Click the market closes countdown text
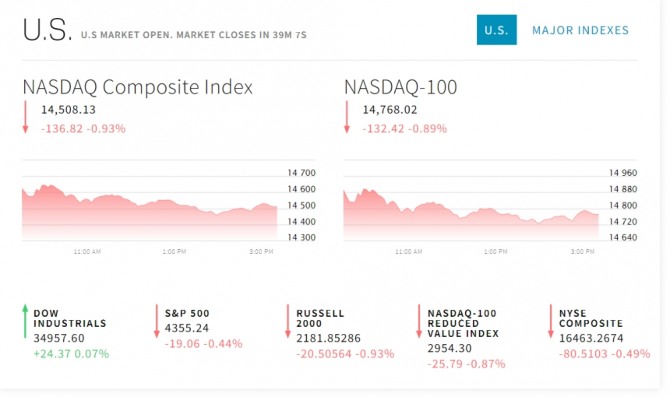The image size is (670, 397). tap(194, 35)
